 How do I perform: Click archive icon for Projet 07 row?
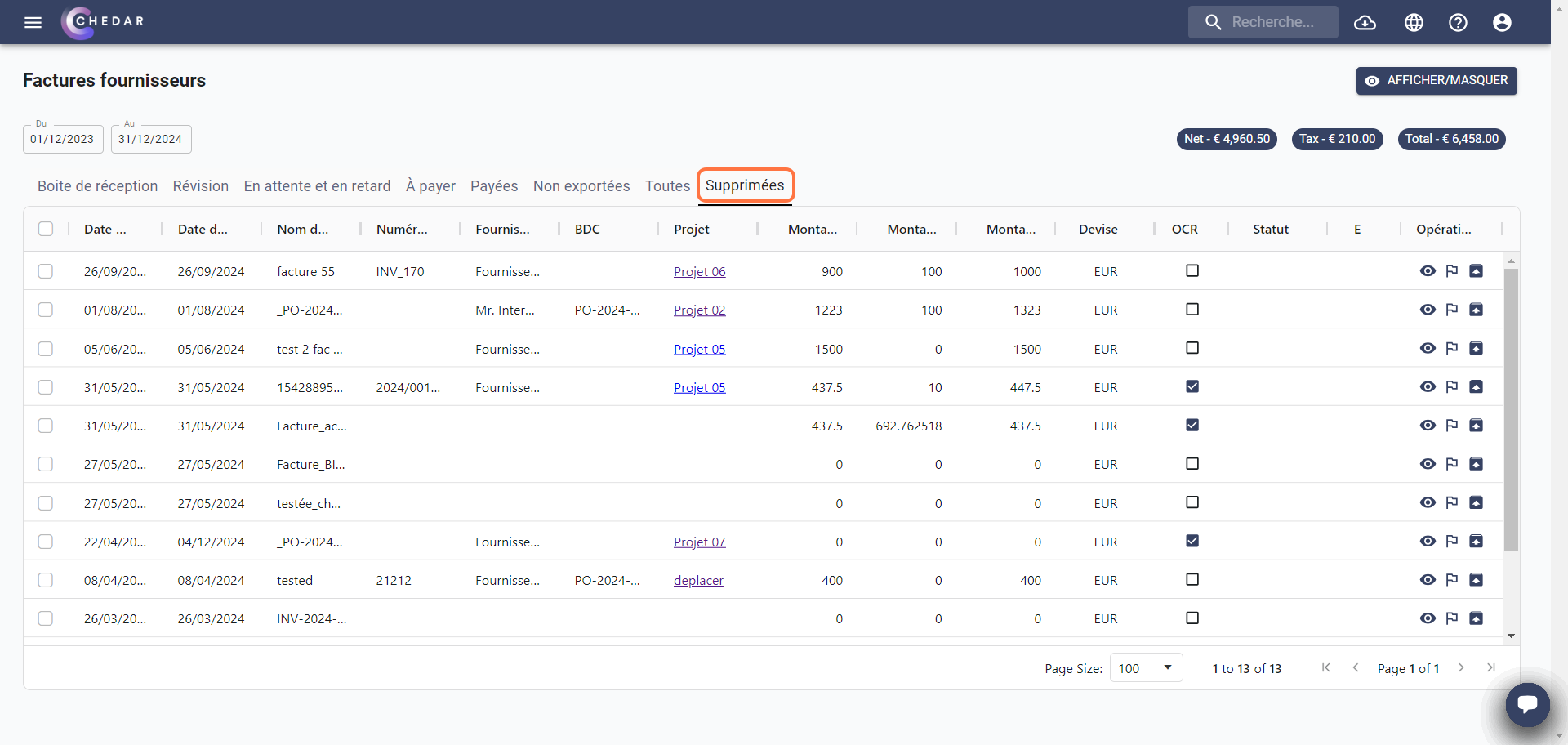pos(1476,541)
